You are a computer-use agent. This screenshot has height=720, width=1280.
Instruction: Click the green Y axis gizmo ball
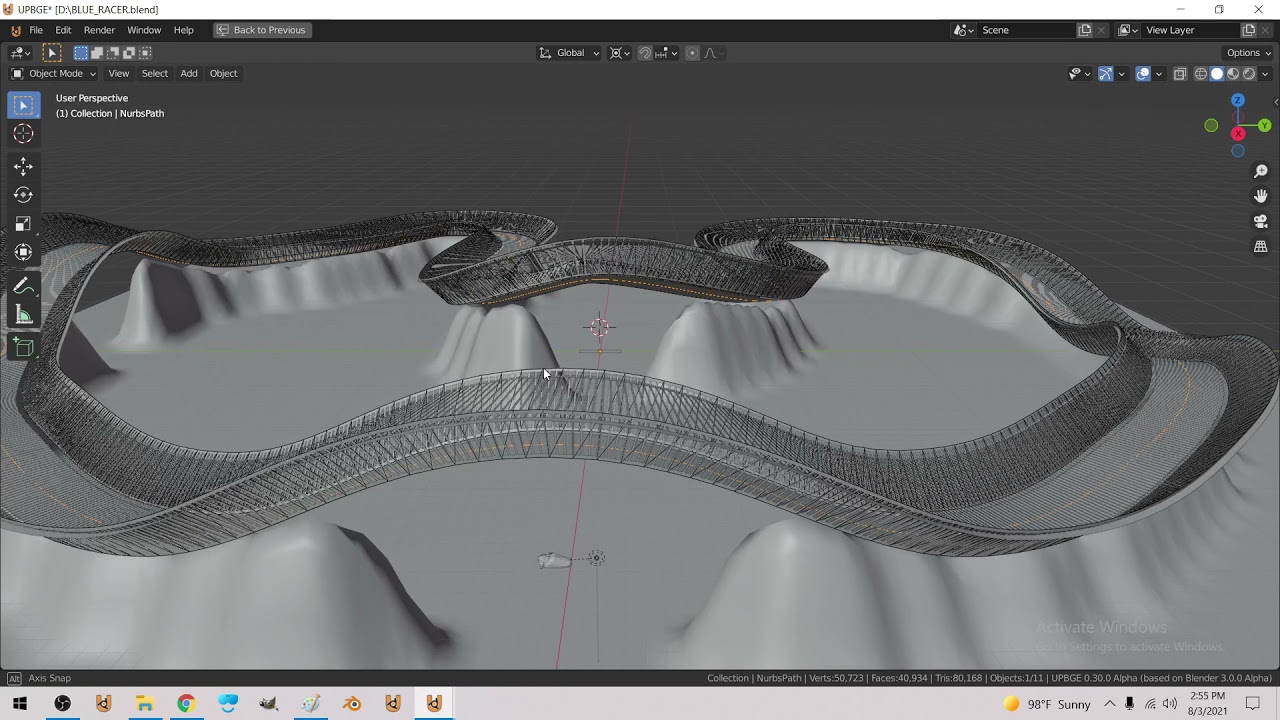1265,126
